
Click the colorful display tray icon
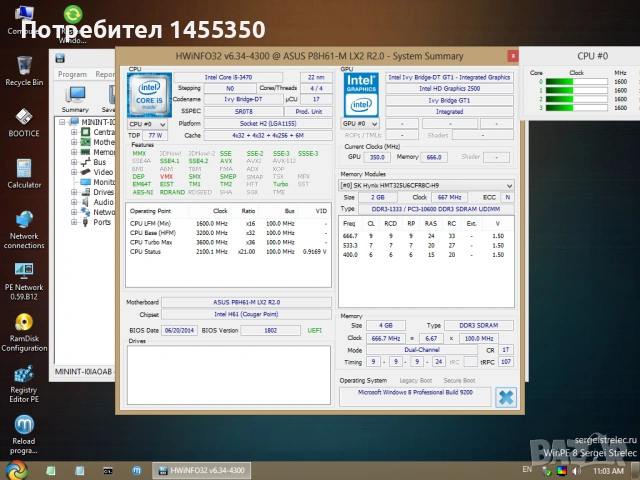point(562,471)
